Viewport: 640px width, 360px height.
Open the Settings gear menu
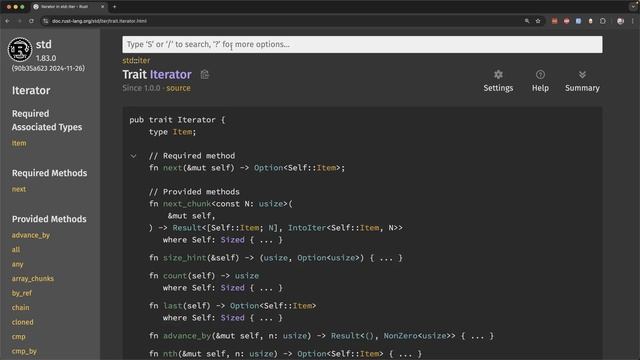click(498, 81)
